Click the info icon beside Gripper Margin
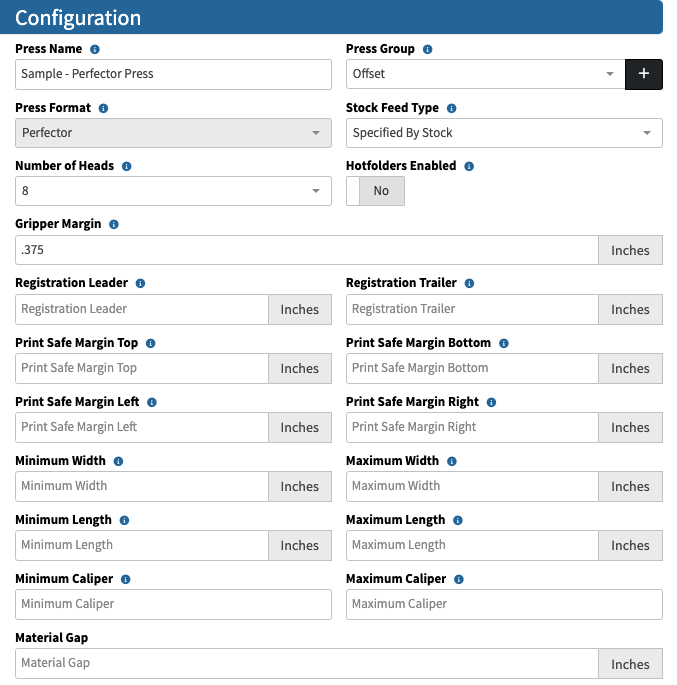The image size is (677, 685). 114,225
